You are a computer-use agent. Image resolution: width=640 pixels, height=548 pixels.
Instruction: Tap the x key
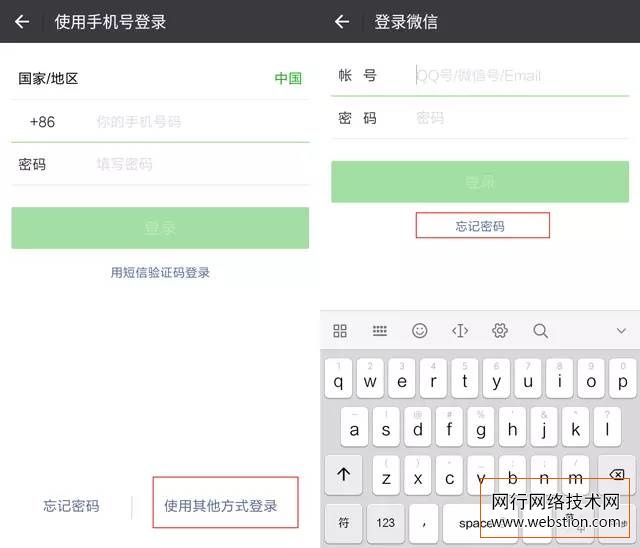tap(418, 475)
